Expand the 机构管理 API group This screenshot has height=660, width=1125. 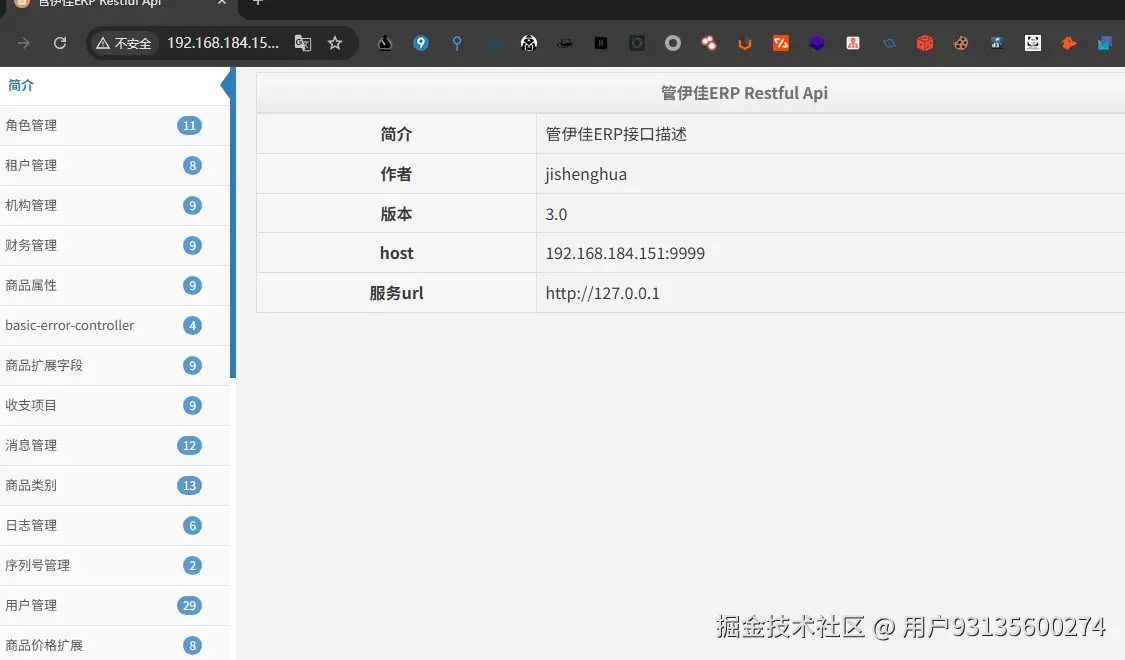[x=115, y=206]
